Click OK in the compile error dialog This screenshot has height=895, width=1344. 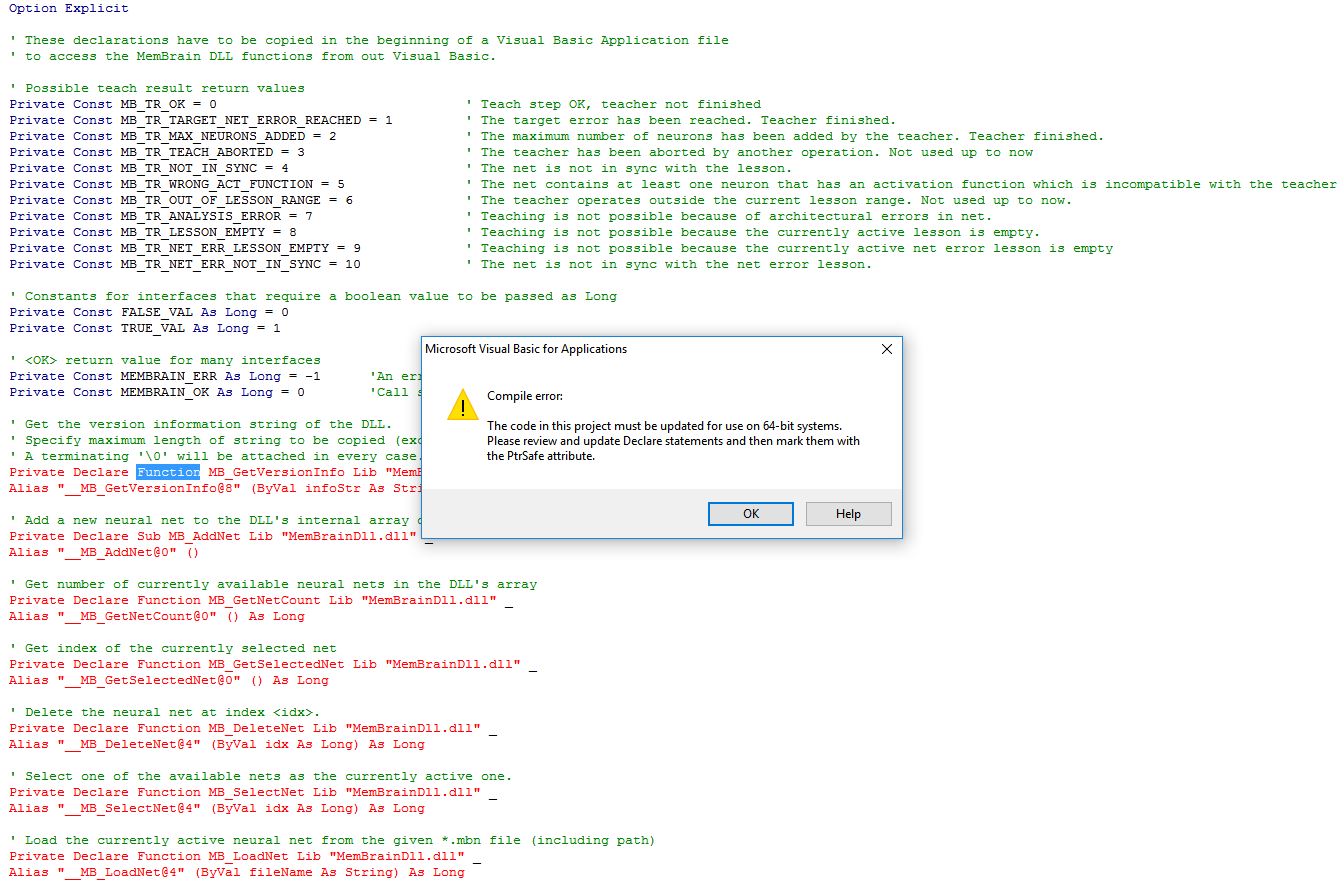coord(750,513)
